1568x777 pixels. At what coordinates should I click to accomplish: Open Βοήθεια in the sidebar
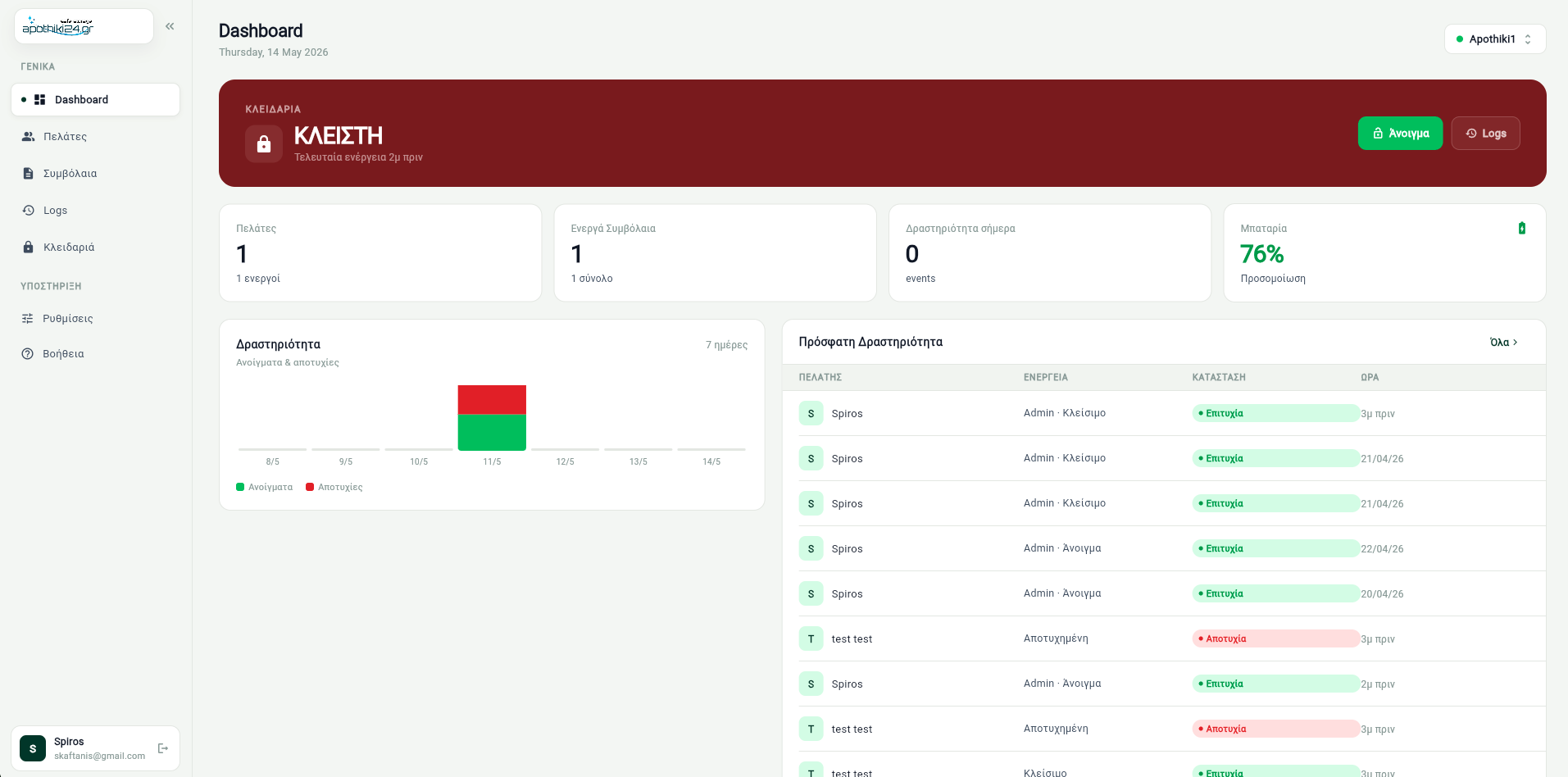(95, 354)
